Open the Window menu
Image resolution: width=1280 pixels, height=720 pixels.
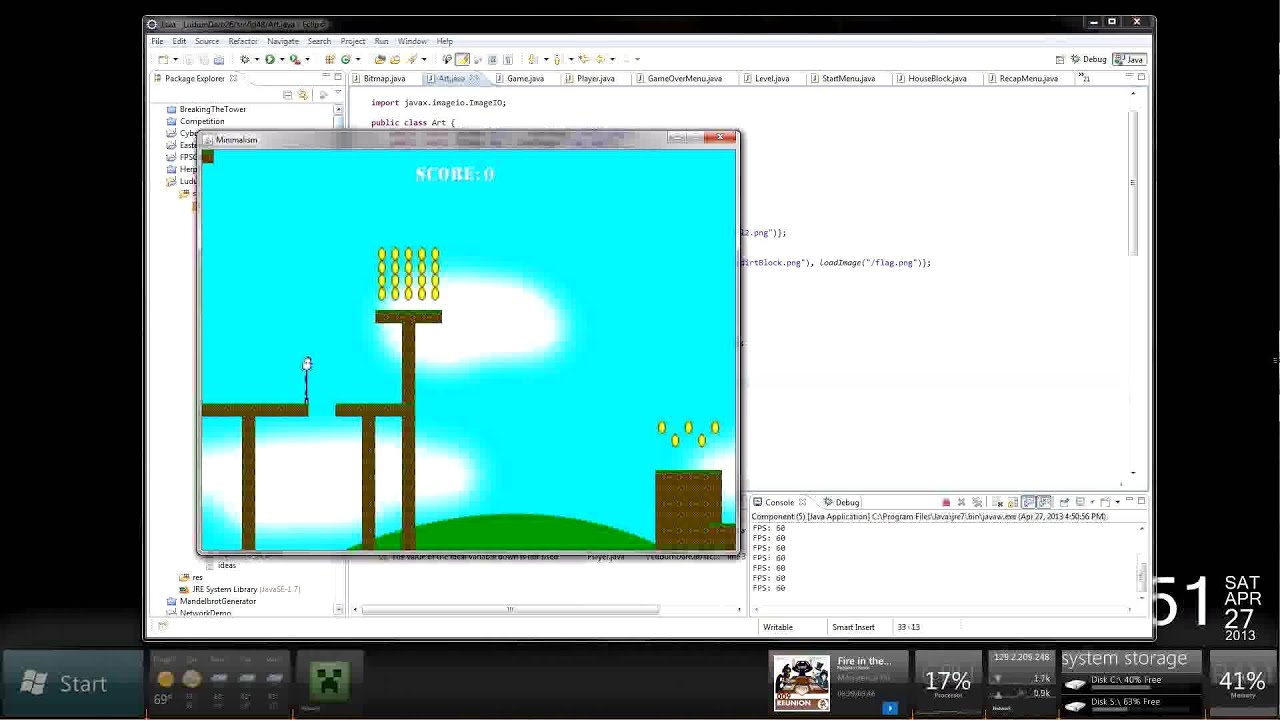tap(412, 41)
